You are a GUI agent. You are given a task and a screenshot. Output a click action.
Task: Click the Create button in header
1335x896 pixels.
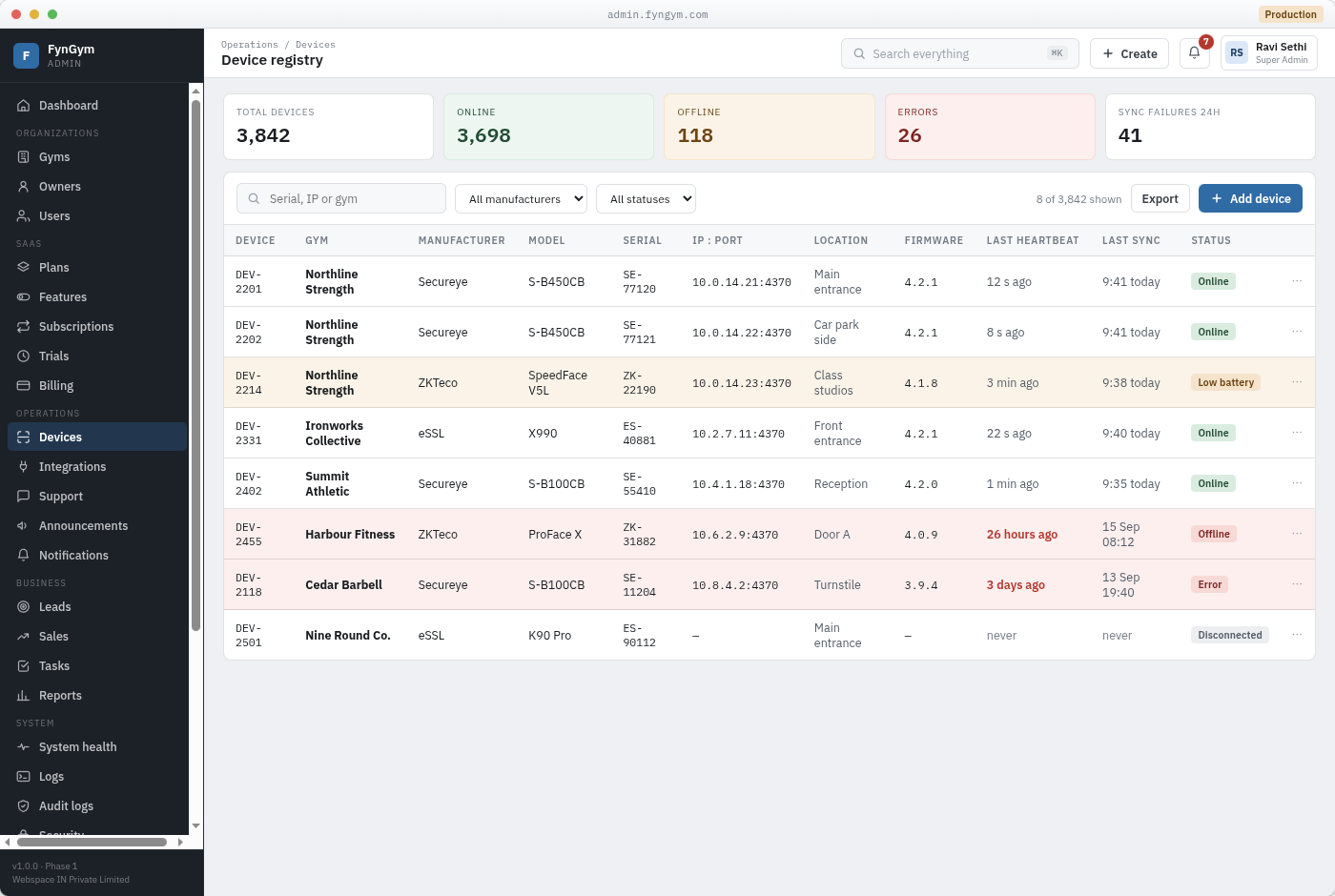pyautogui.click(x=1129, y=53)
